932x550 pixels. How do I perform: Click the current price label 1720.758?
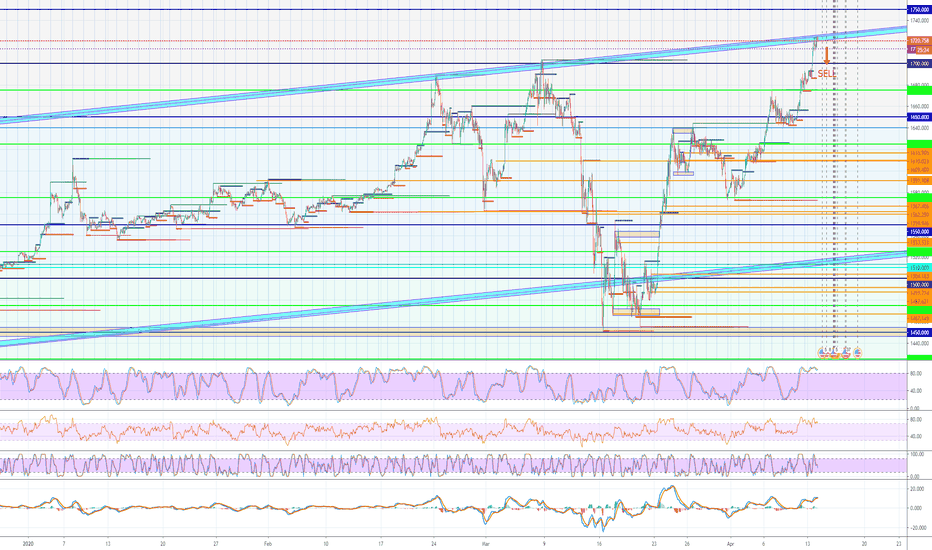click(x=920, y=40)
